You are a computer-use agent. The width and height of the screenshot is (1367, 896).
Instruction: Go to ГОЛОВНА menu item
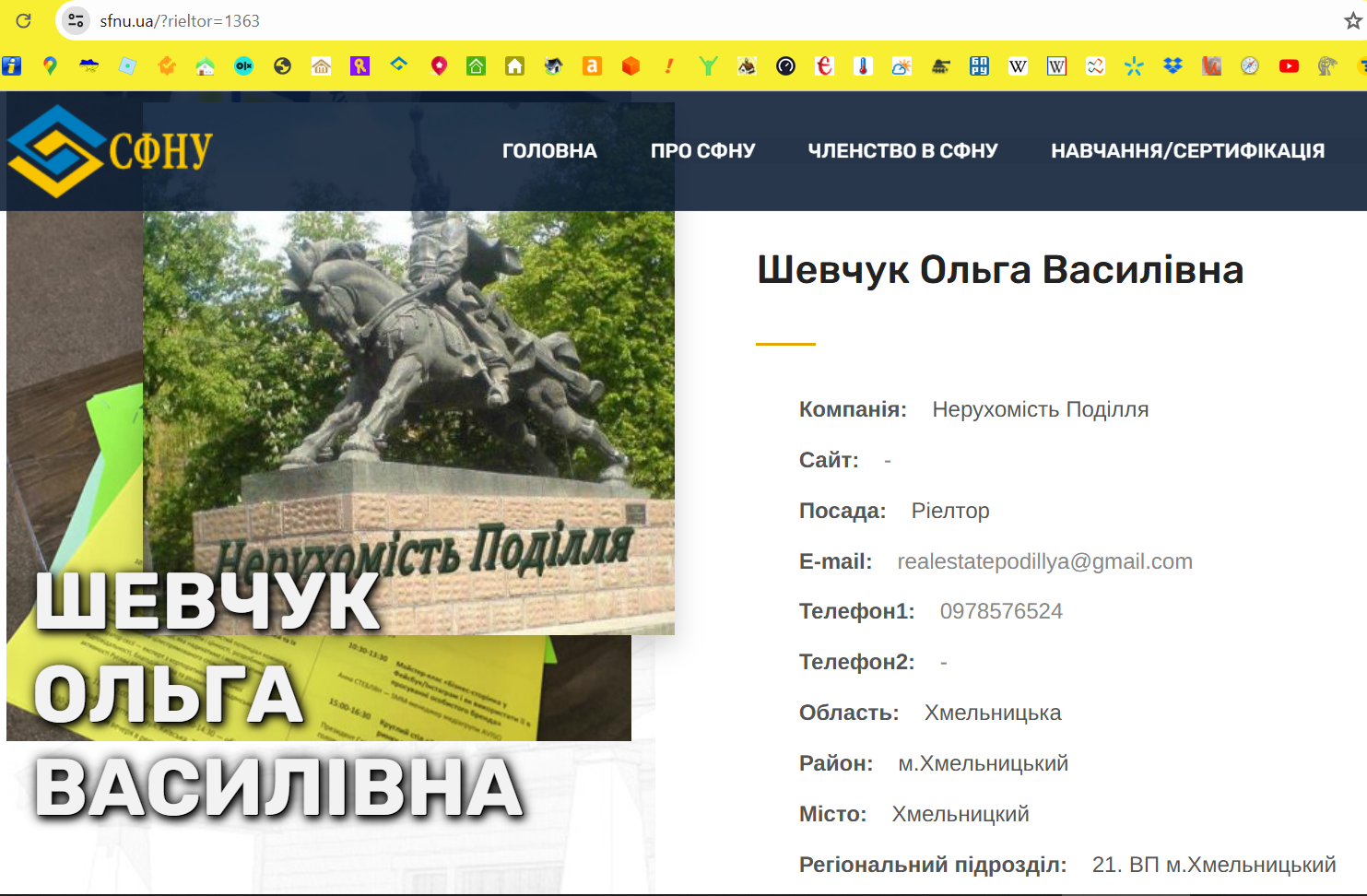tap(549, 150)
